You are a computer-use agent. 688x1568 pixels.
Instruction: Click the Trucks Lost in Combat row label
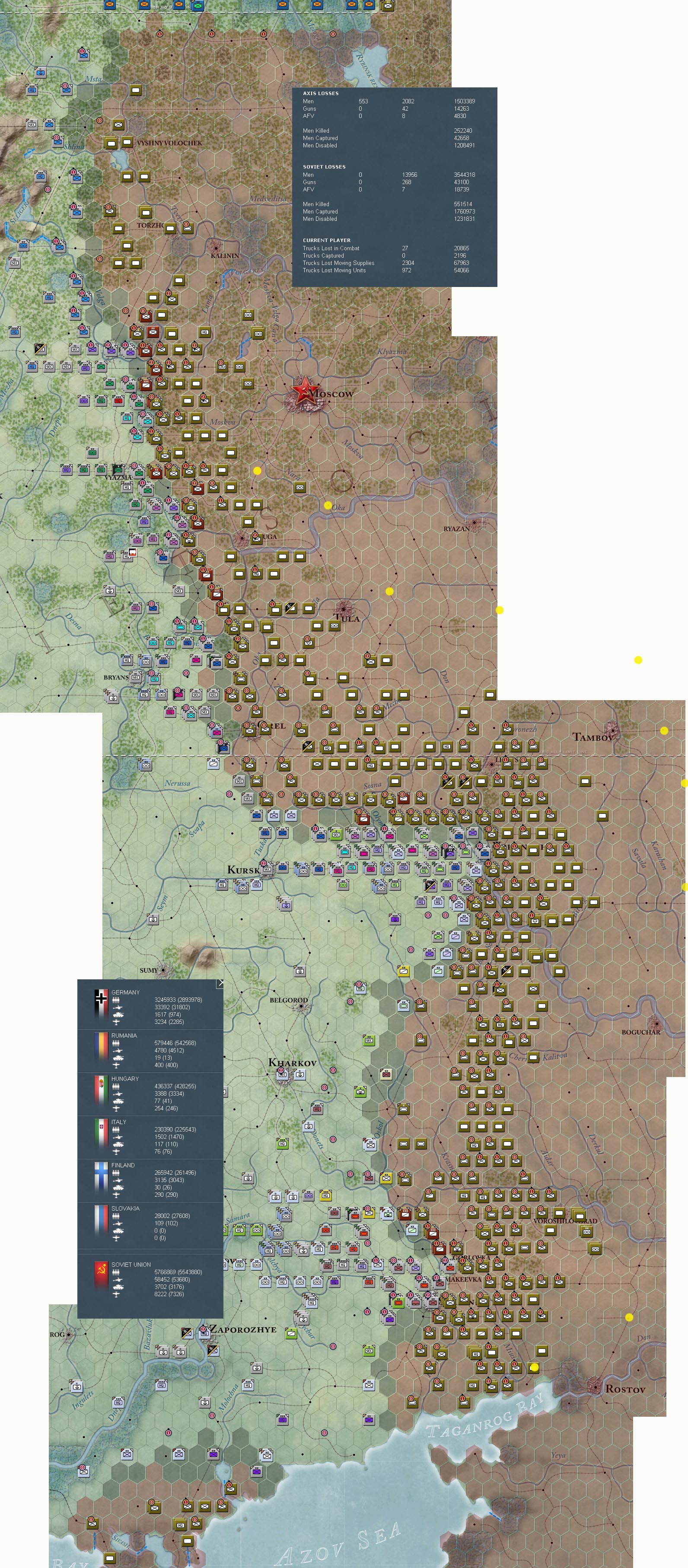click(331, 249)
